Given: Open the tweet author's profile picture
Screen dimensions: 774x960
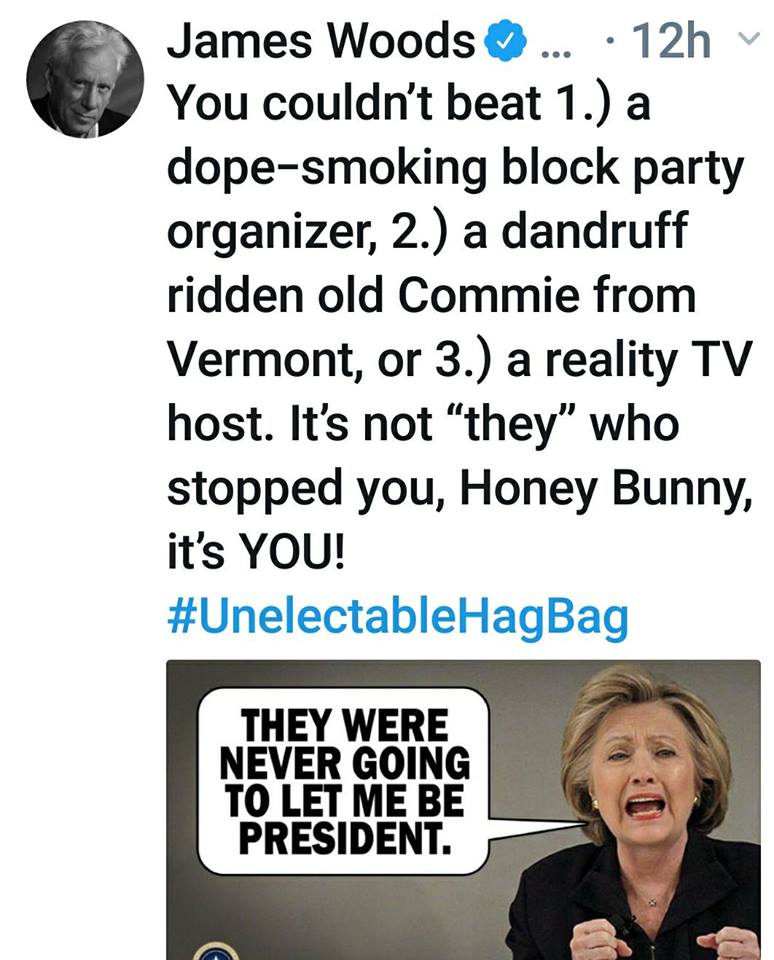Looking at the screenshot, I should point(85,78).
